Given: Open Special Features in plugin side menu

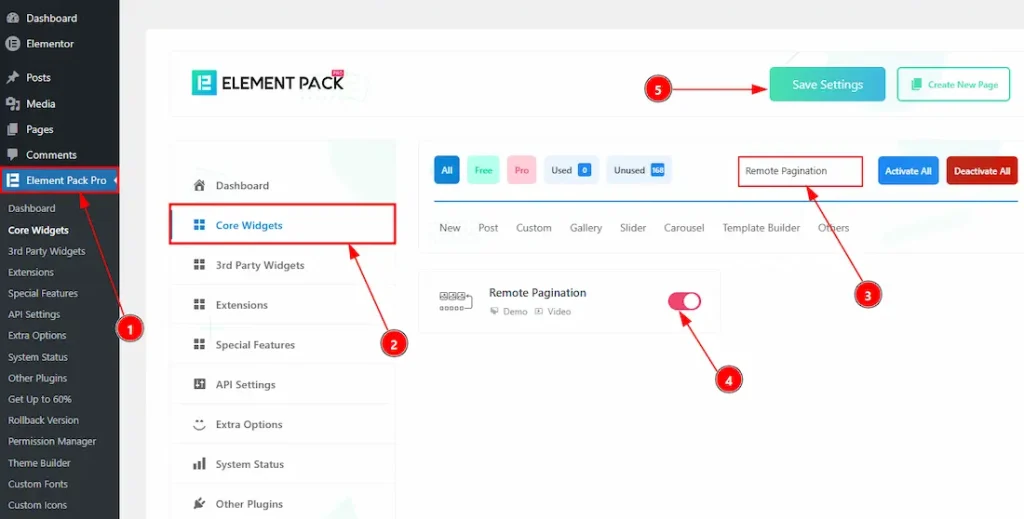Looking at the screenshot, I should coord(282,345).
